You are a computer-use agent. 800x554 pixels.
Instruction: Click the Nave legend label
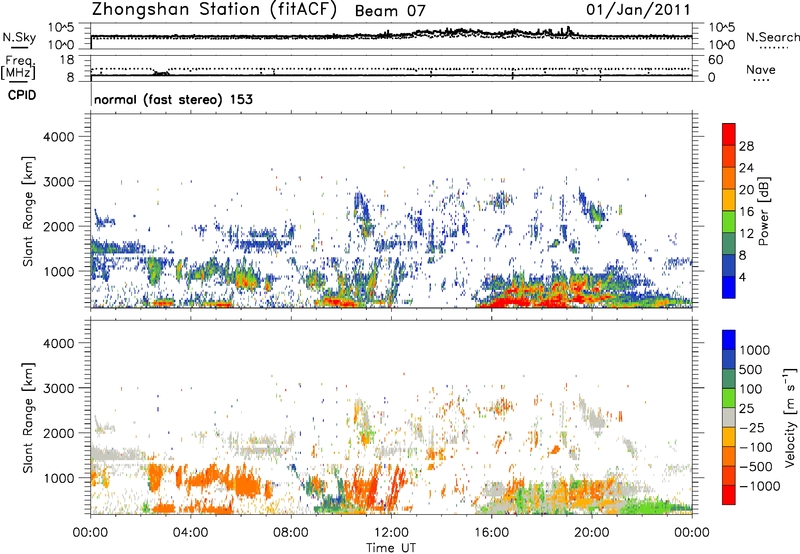coord(761,69)
